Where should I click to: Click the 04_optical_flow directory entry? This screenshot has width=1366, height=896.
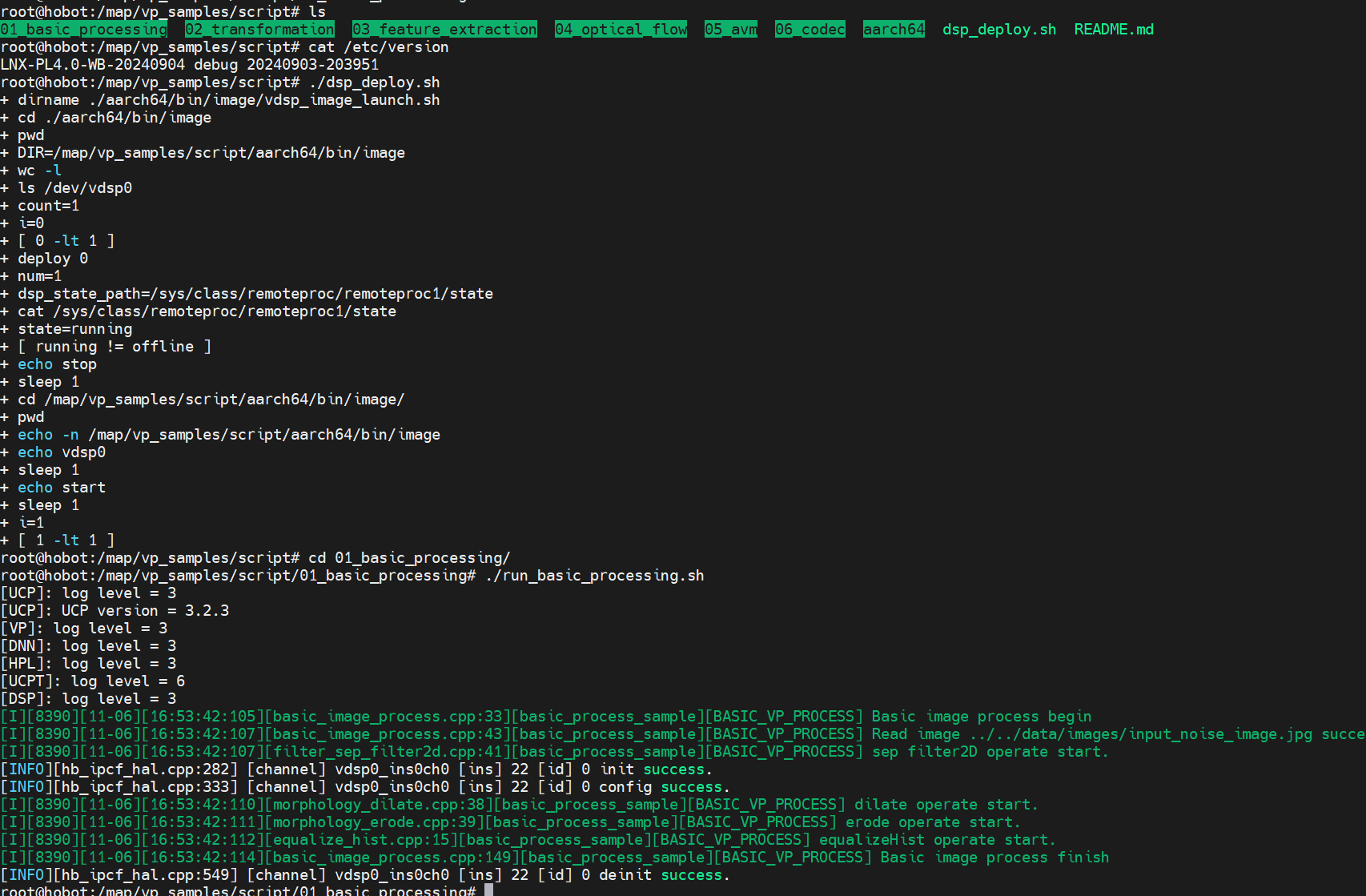(621, 30)
